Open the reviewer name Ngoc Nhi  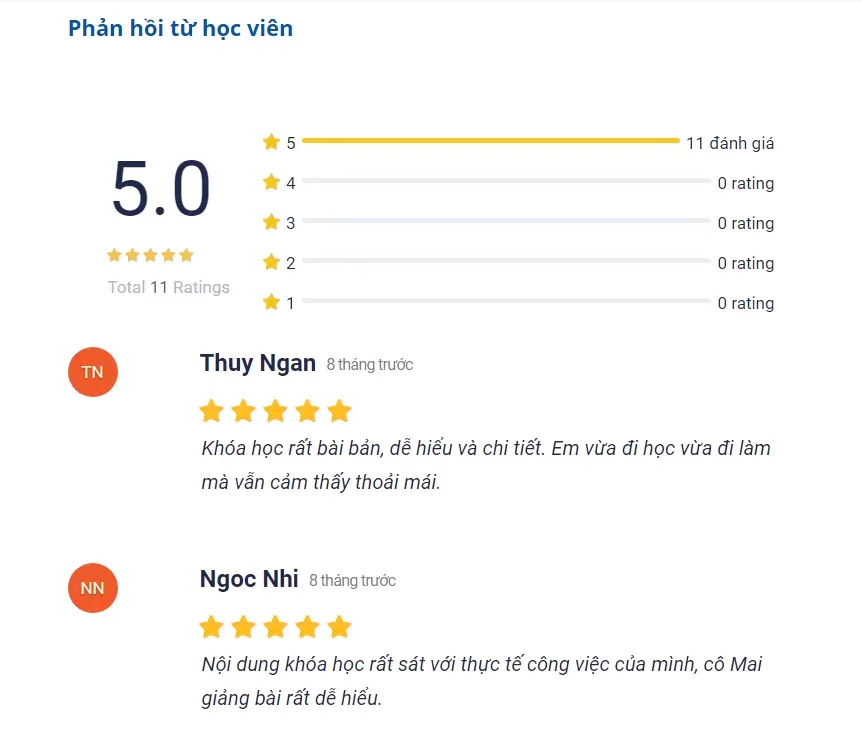tap(249, 579)
